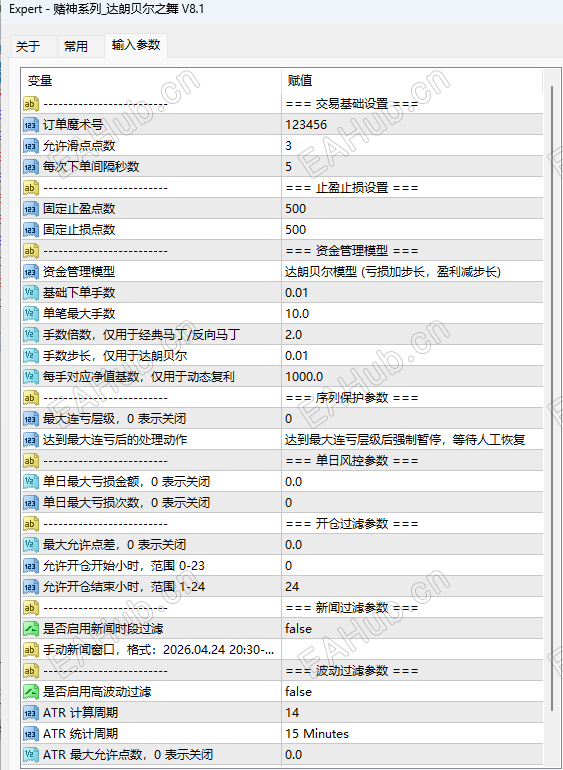Click the string icon in 交易基础设置 separator row
The image size is (563, 770).
point(30,104)
